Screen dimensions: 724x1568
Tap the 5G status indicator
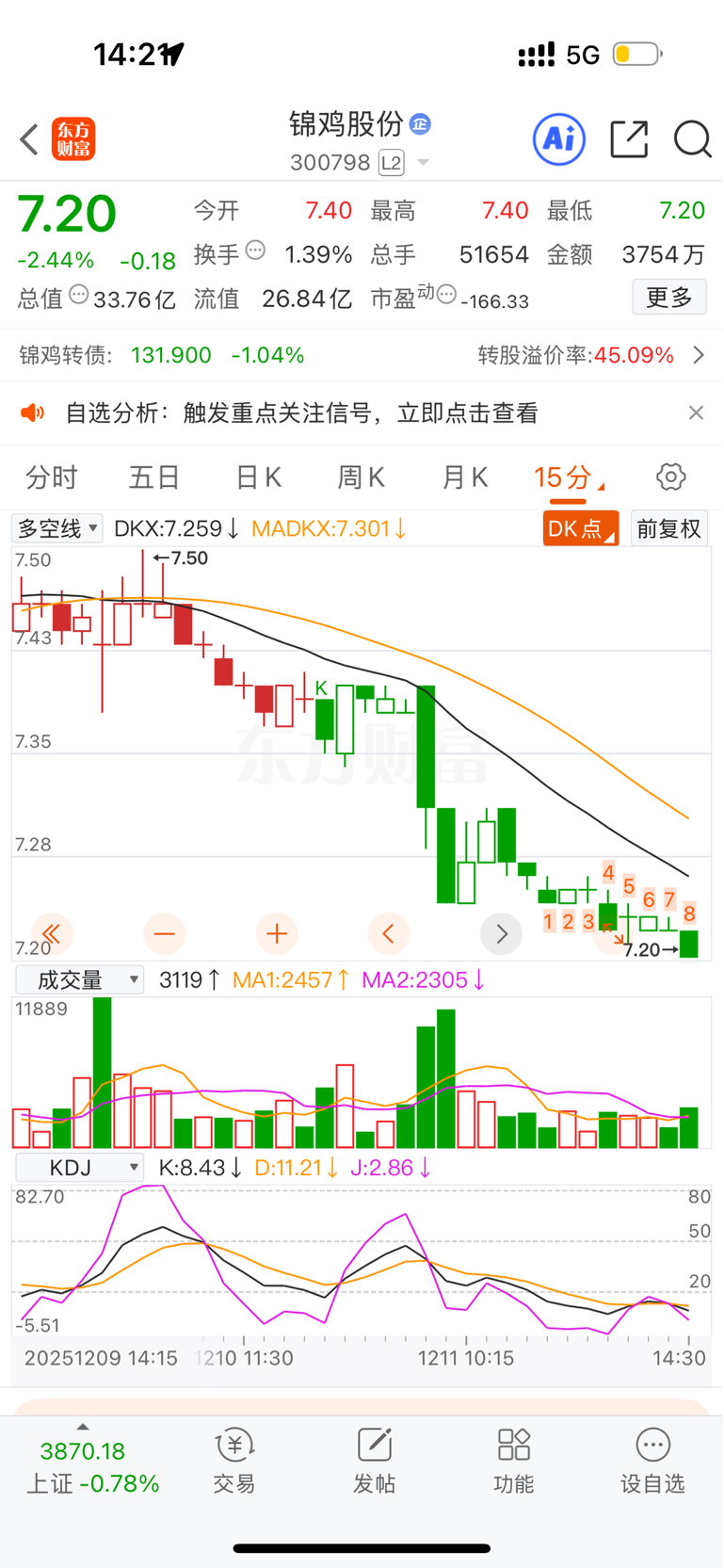point(583,56)
